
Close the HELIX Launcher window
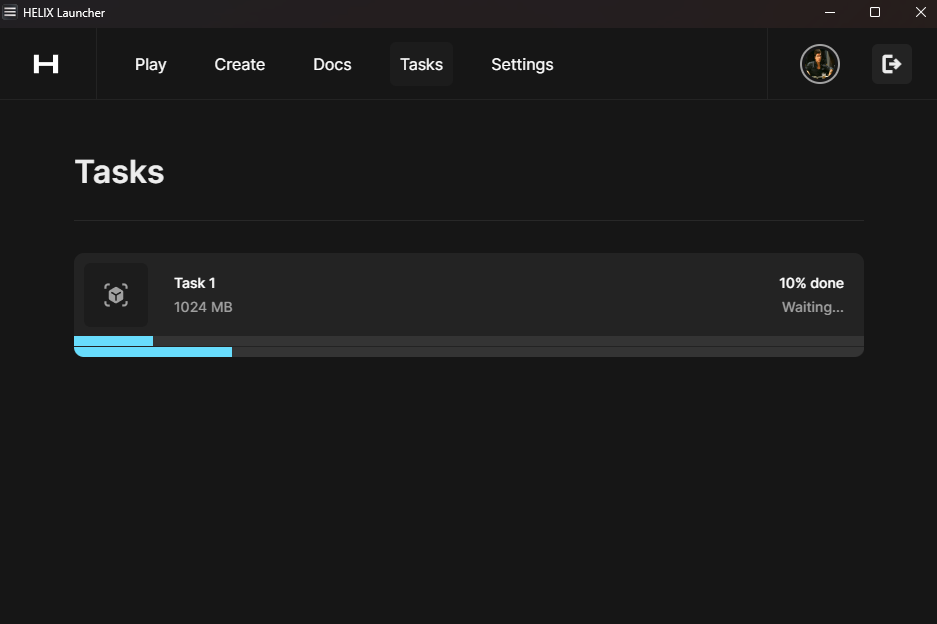[920, 12]
